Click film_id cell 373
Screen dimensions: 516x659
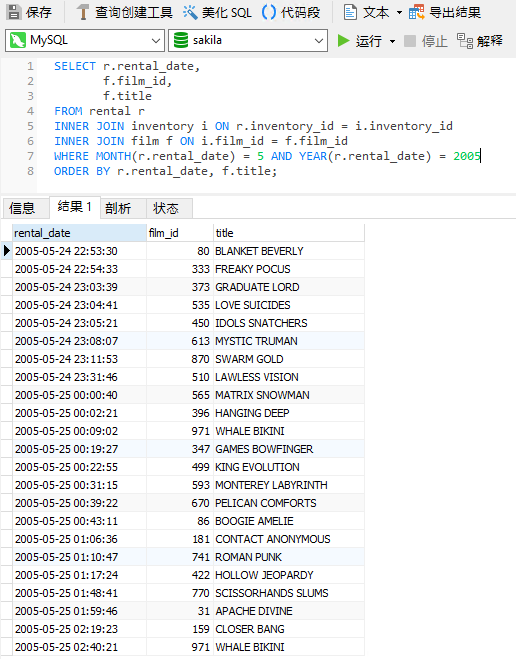click(x=180, y=287)
